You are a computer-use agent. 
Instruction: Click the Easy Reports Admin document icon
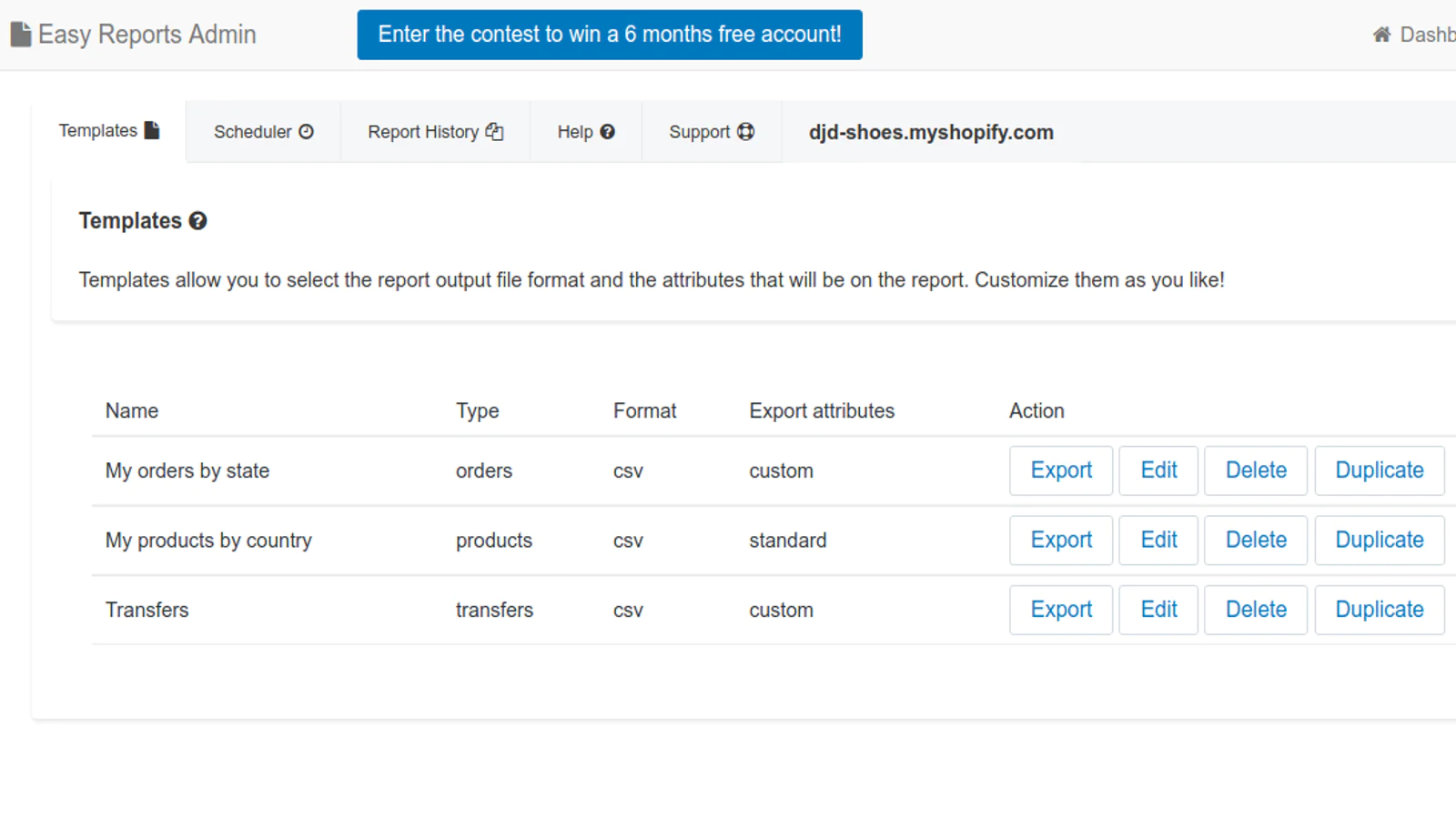[21, 35]
